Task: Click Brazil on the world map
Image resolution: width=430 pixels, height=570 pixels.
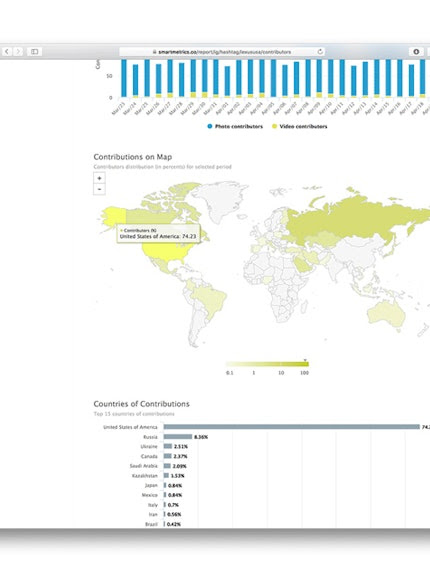Action: click(210, 298)
